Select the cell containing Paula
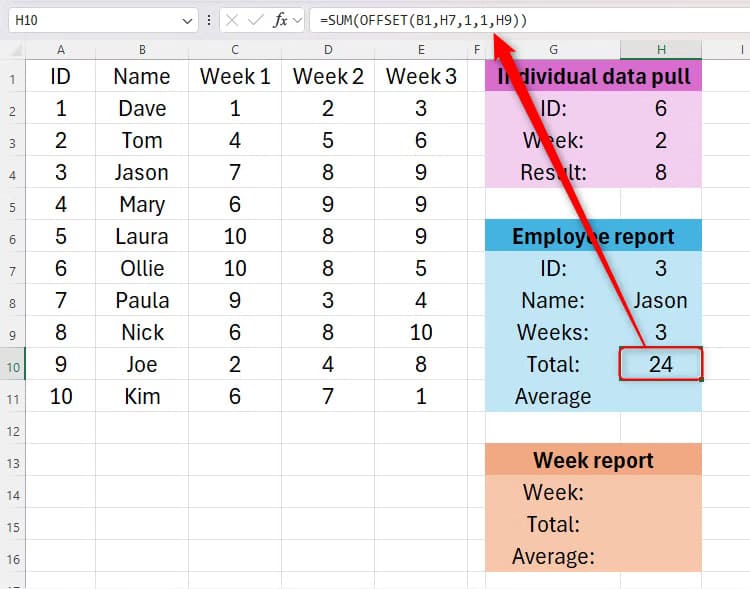Viewport: 750px width, 589px height. tap(142, 300)
